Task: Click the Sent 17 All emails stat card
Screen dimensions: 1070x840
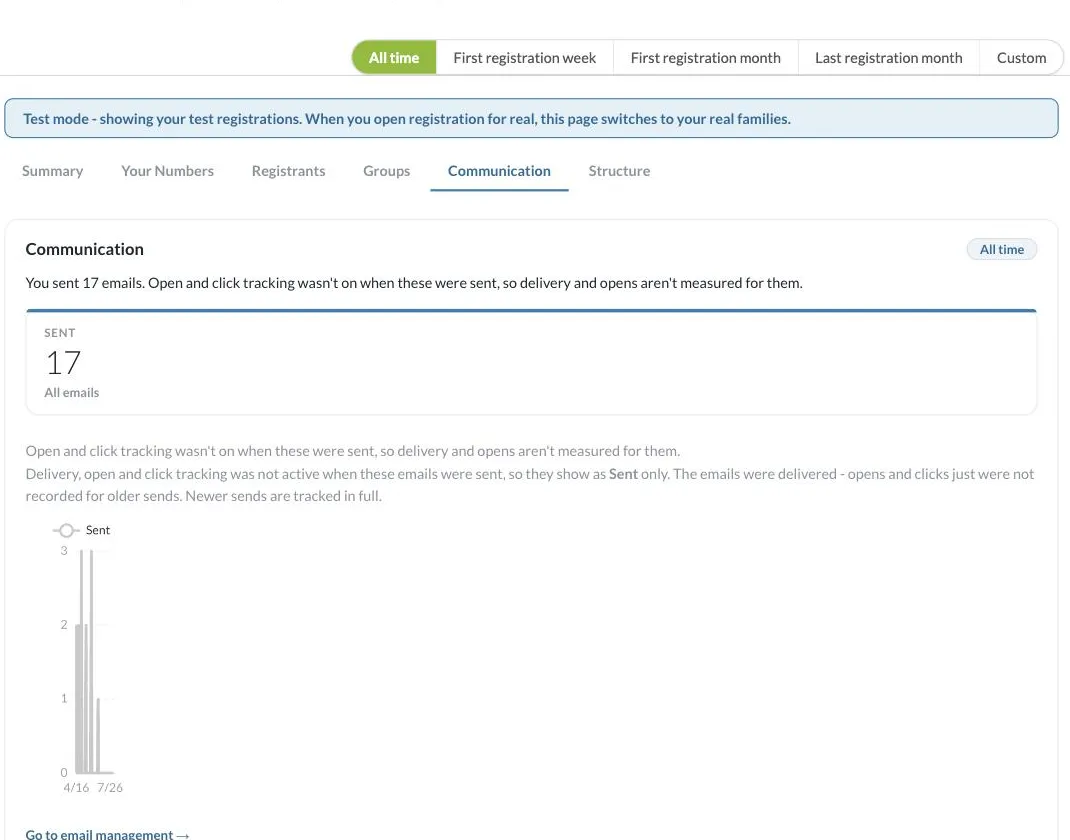Action: (x=531, y=362)
